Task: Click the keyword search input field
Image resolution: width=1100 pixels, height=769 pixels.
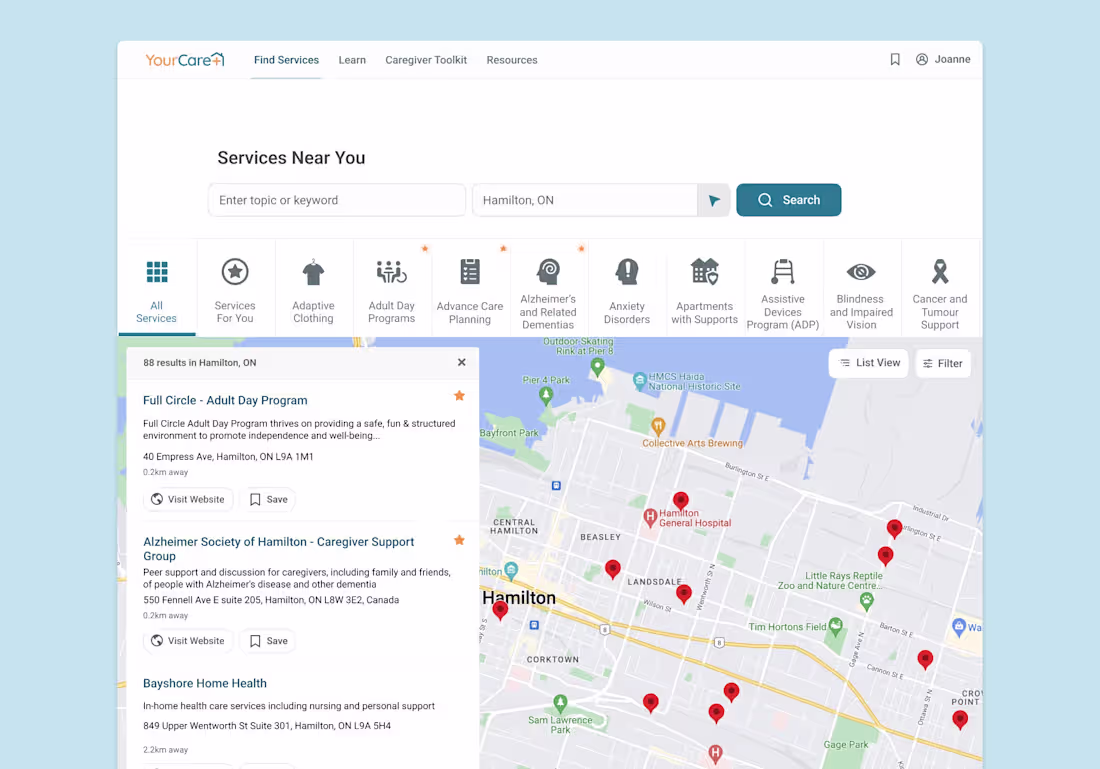Action: [x=336, y=200]
